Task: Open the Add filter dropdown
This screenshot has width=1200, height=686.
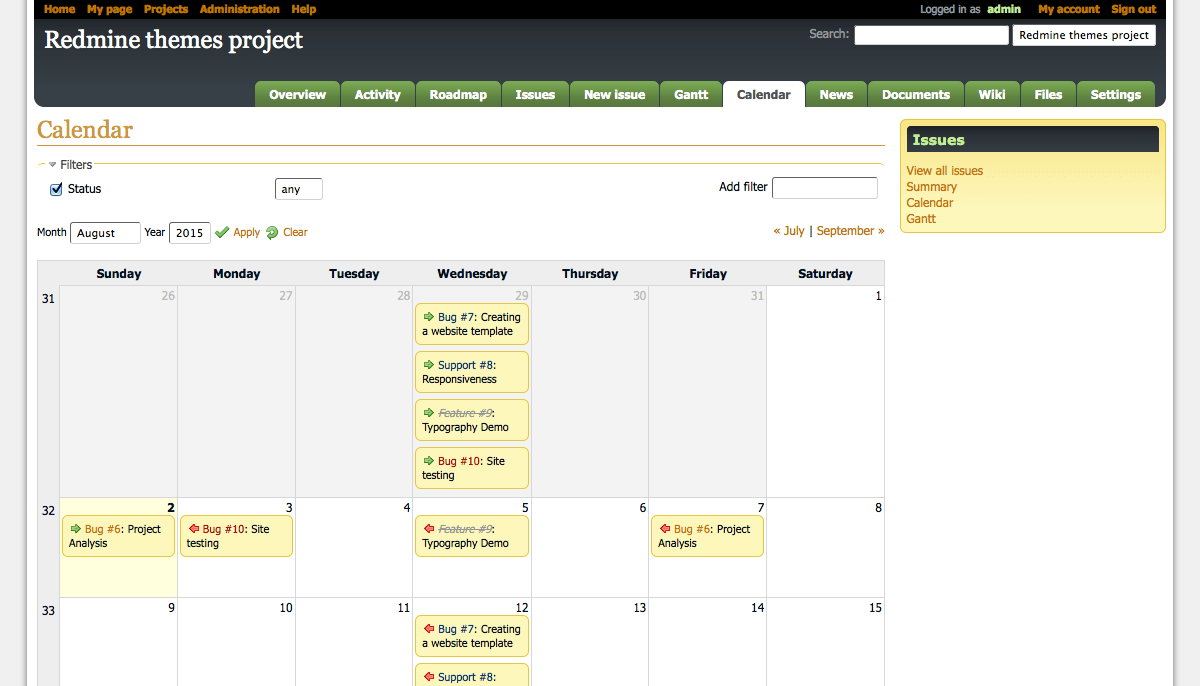Action: (x=825, y=188)
